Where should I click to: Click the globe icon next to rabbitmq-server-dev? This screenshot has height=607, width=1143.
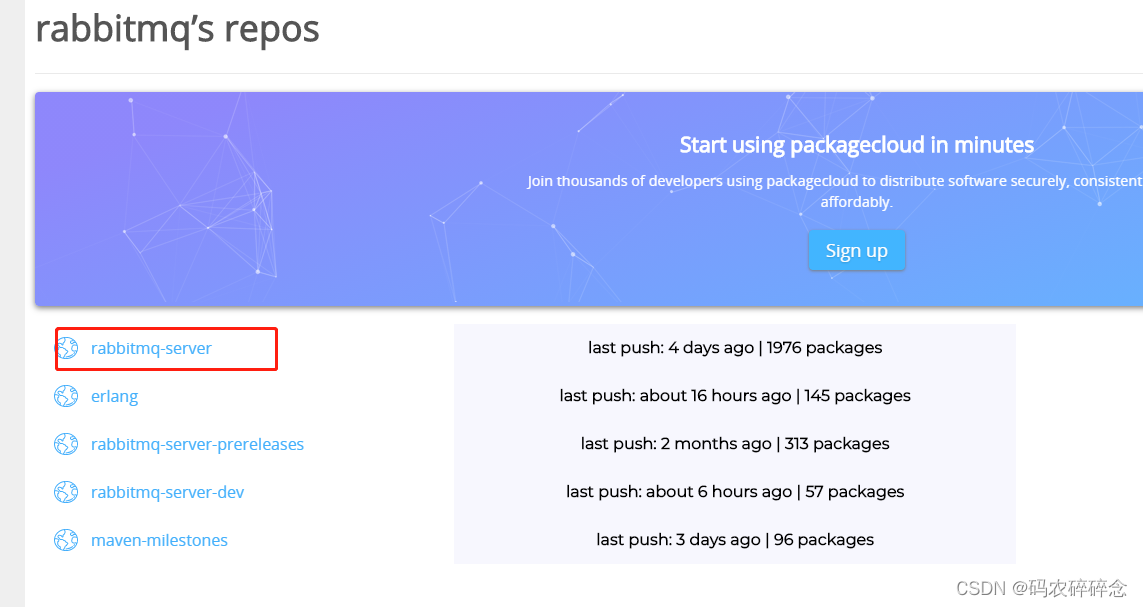[66, 493]
